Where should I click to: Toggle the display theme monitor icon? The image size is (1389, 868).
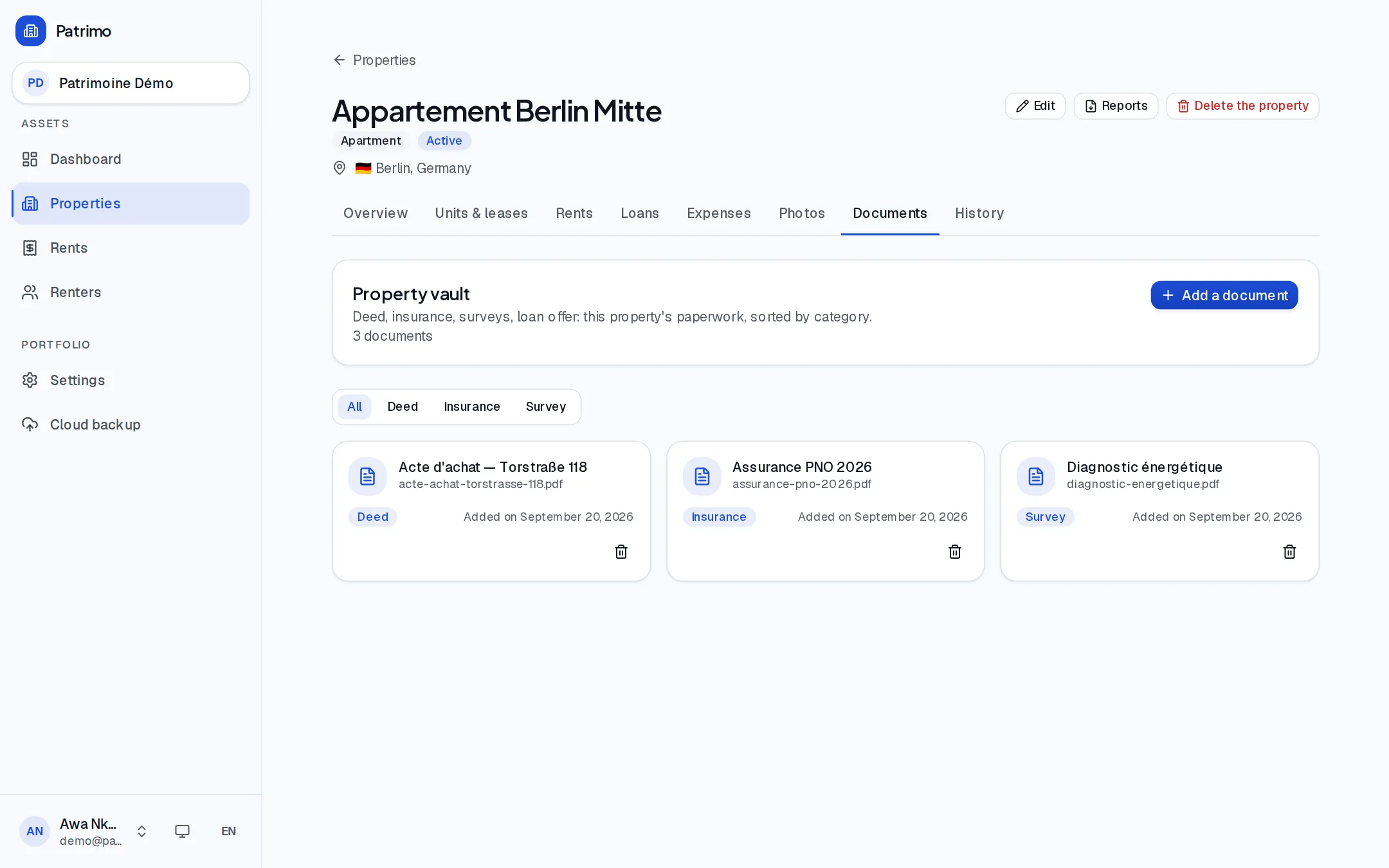[183, 831]
